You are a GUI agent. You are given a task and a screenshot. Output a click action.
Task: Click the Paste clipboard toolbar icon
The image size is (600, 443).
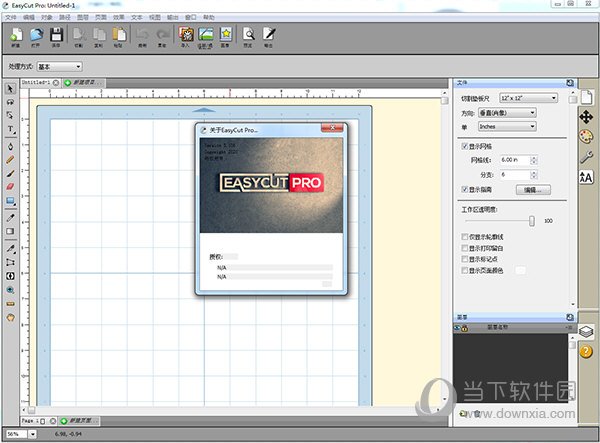[x=119, y=35]
